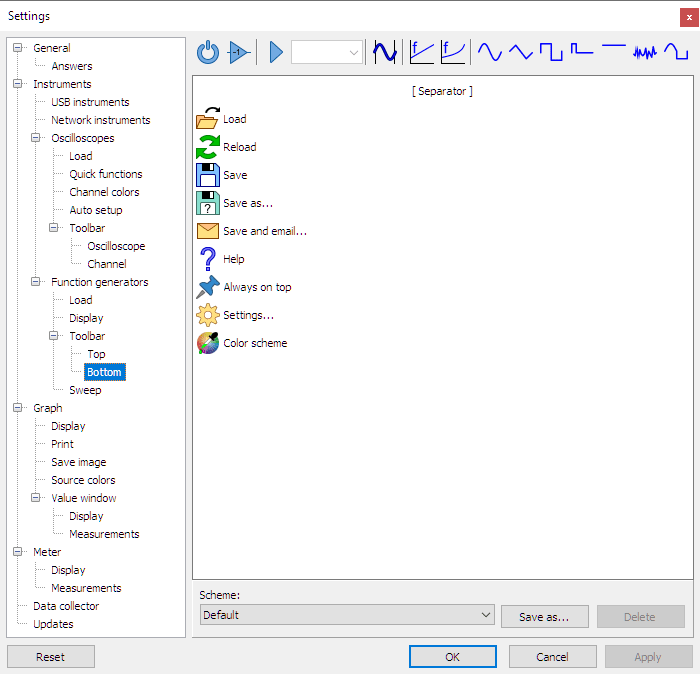Select the highlighted Bottom tree item
The height and width of the screenshot is (674, 700).
[104, 372]
